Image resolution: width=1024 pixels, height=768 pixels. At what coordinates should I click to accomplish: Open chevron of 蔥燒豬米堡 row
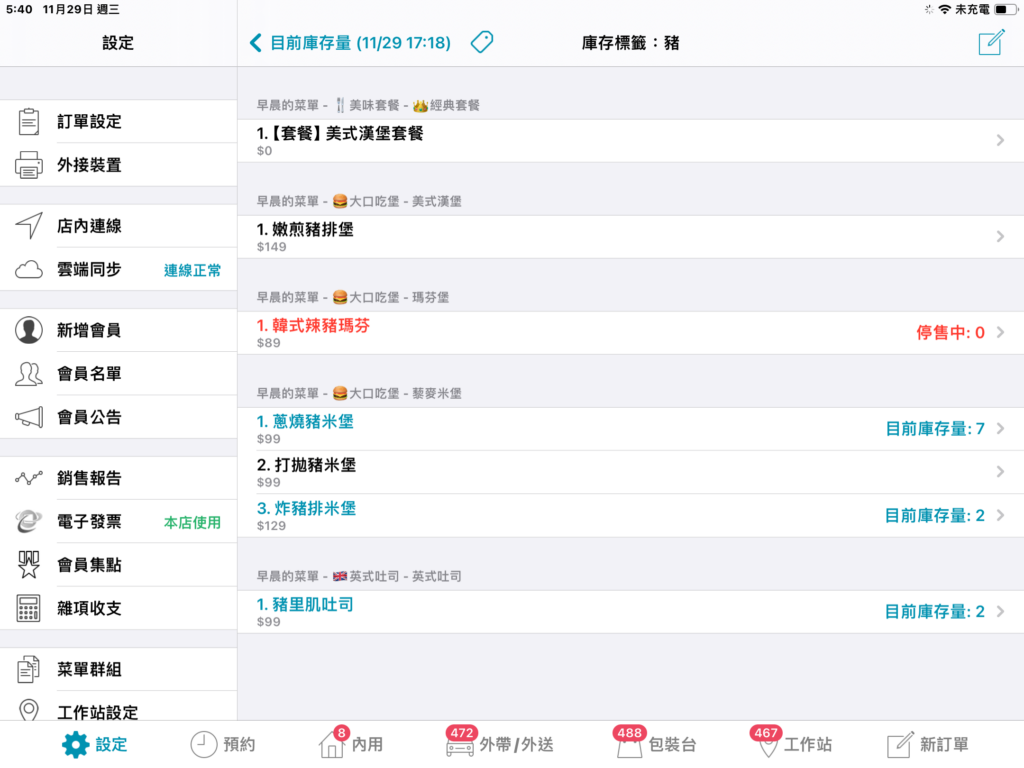(1000, 428)
